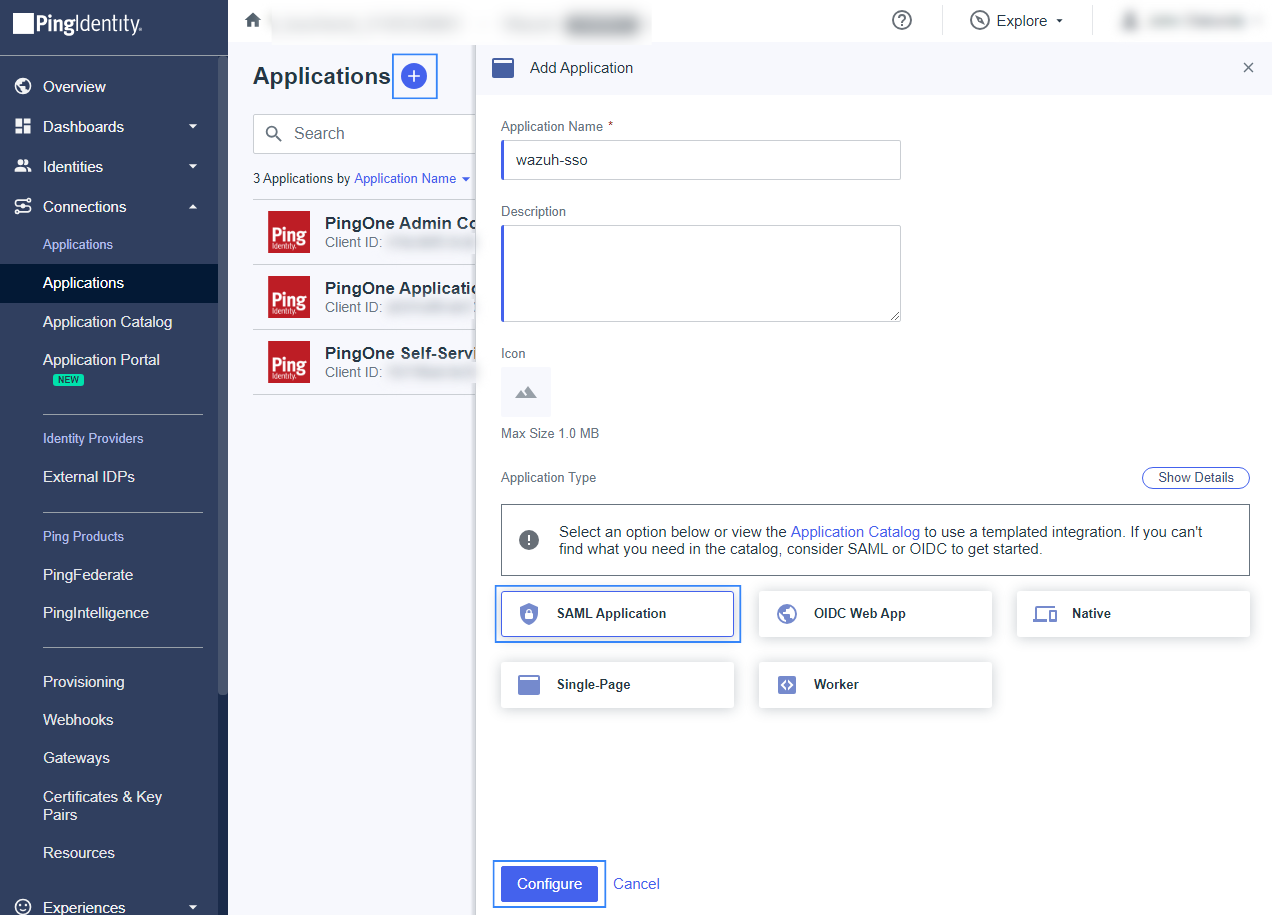Click into the Description text area
Image resolution: width=1272 pixels, height=915 pixels.
pyautogui.click(x=701, y=273)
